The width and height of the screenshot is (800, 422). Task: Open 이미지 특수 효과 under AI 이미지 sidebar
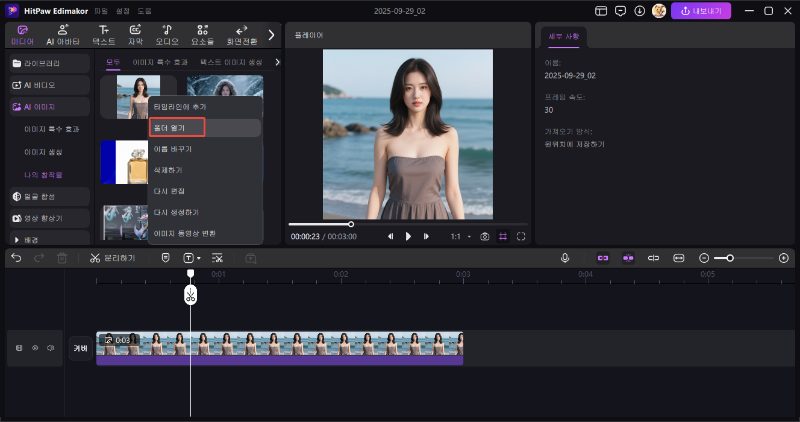(x=52, y=129)
